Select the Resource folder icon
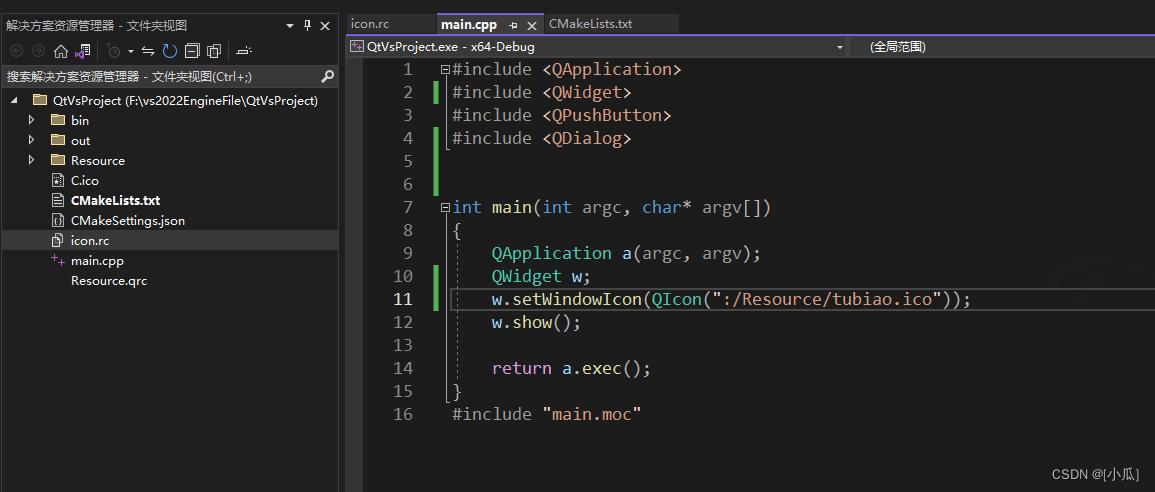 pos(58,160)
